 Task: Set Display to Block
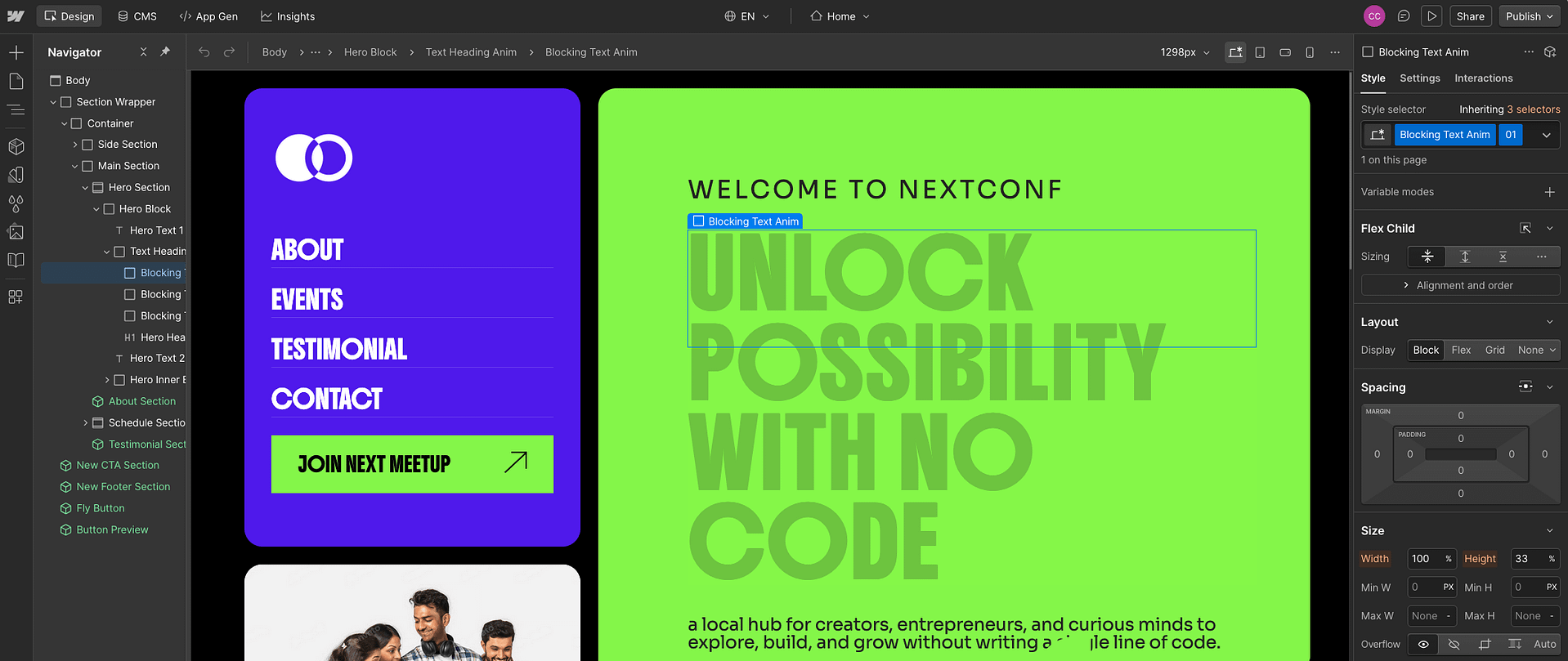pos(1426,351)
